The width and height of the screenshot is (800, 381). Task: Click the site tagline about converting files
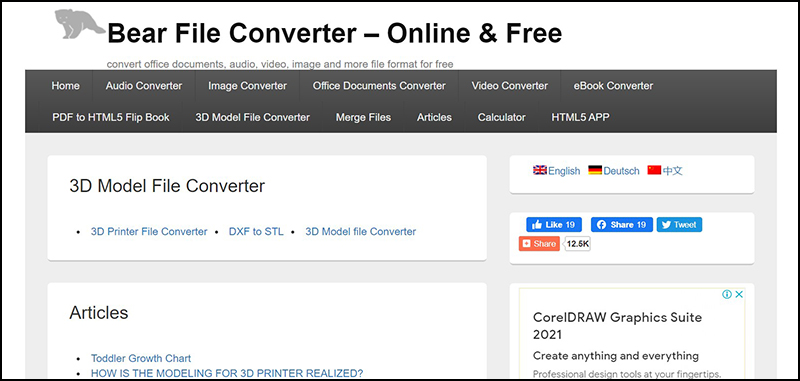(x=280, y=64)
